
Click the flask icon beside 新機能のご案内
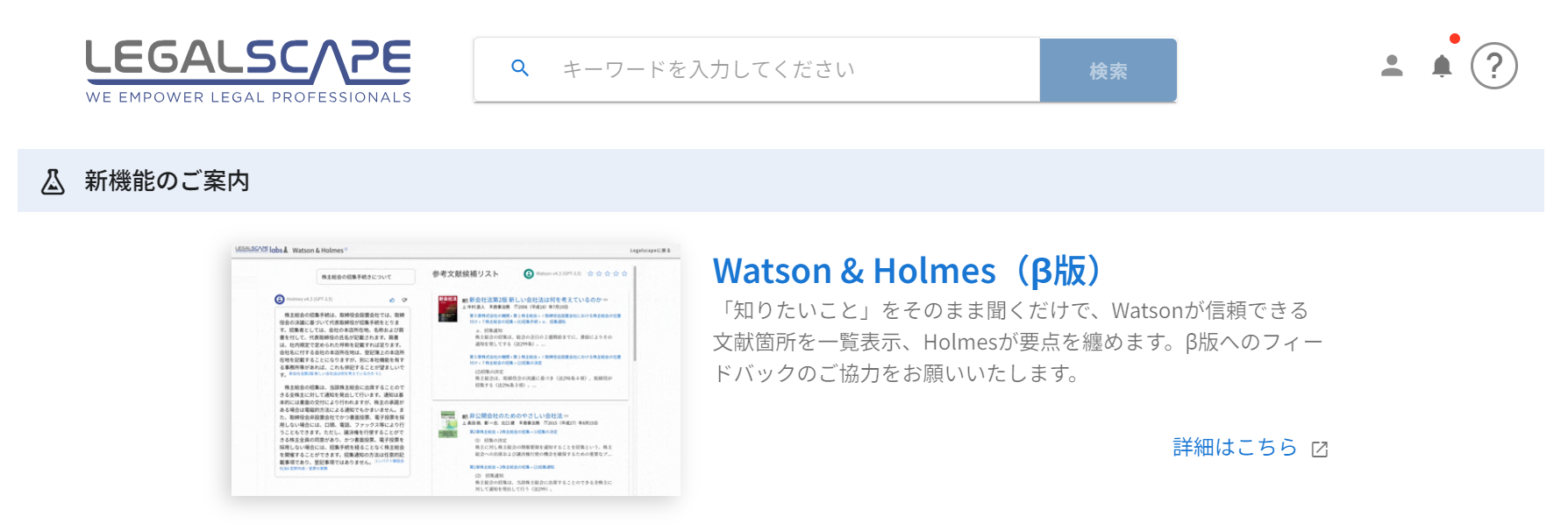coord(53,181)
